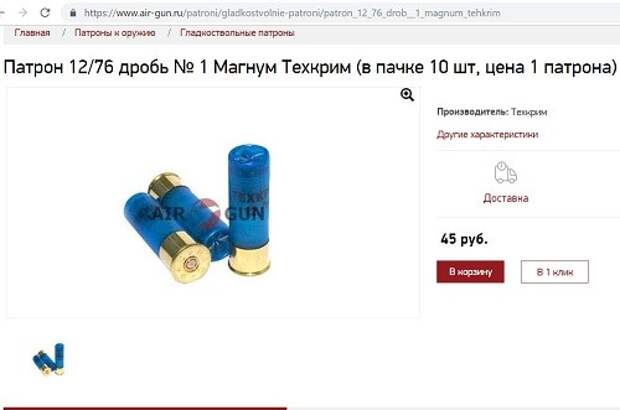Click the В 1 клик button
Screen dimensions: 620x410
coord(554,272)
